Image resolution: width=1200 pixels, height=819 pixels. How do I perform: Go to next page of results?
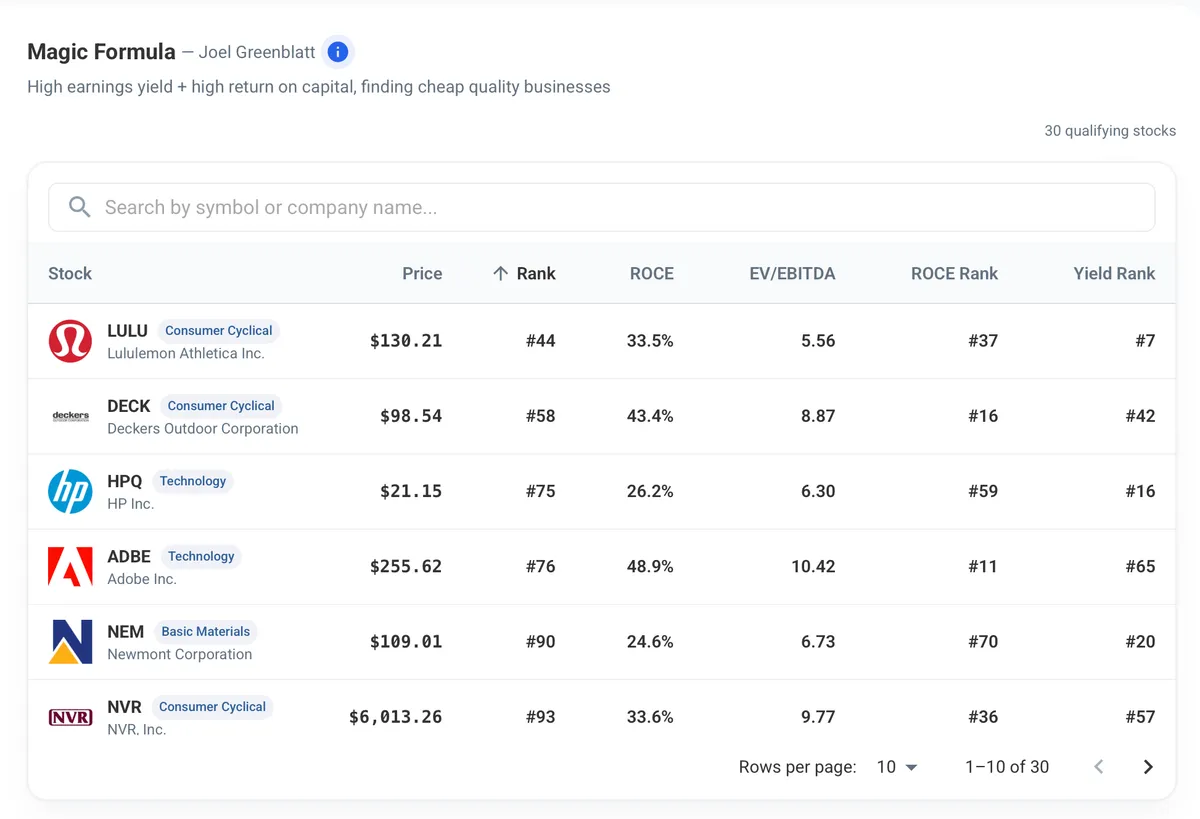coord(1148,767)
